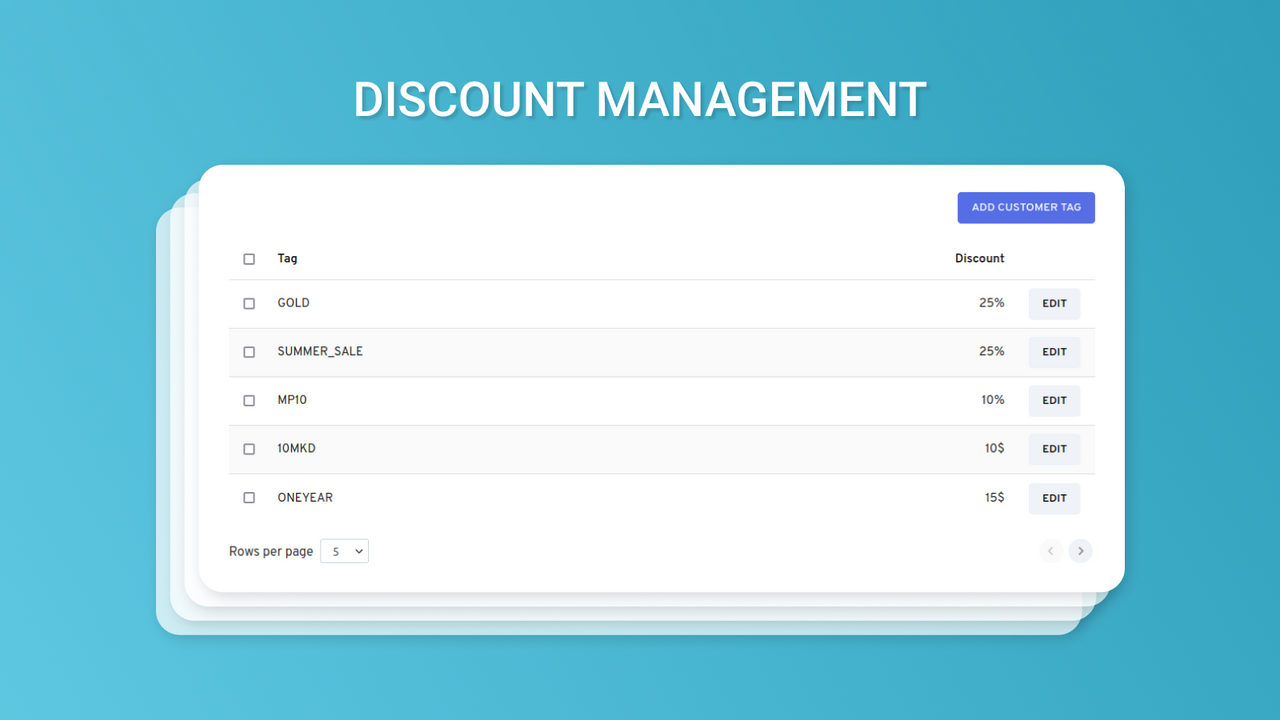Click the Tag column header
The width and height of the screenshot is (1280, 720).
tap(287, 258)
